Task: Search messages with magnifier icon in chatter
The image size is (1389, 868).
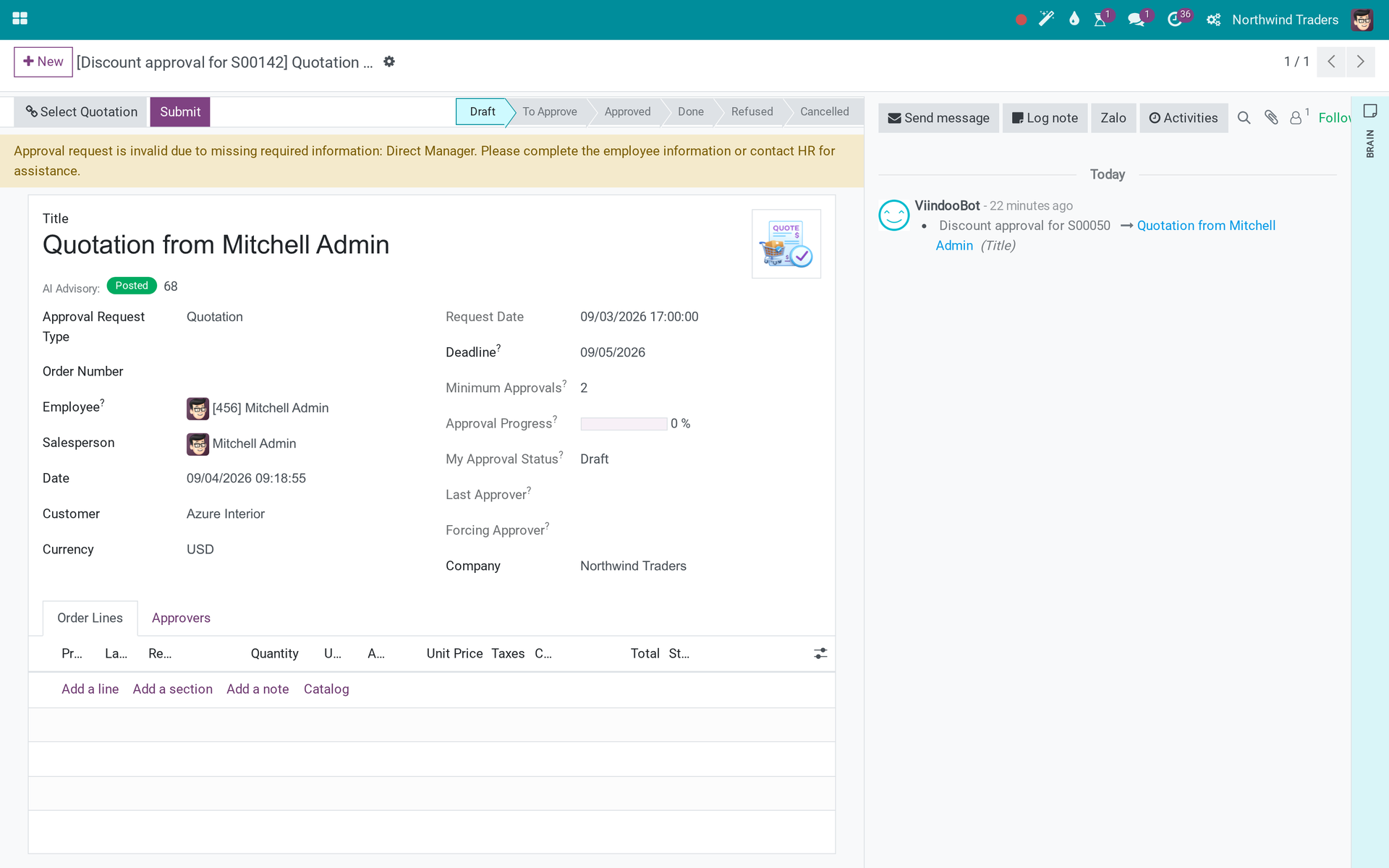Action: click(1244, 118)
